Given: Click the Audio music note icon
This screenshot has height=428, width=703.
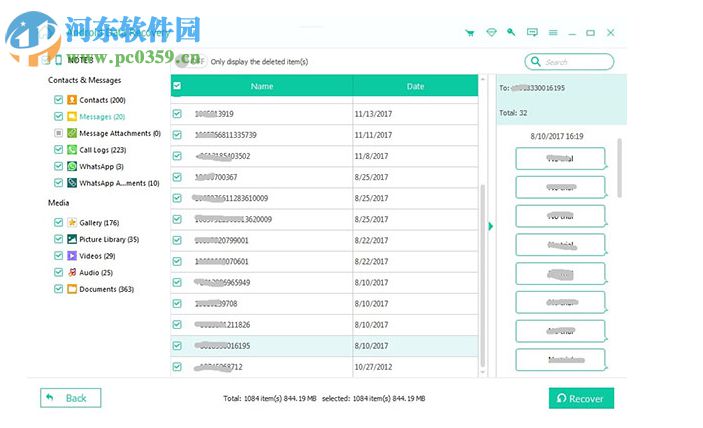Looking at the screenshot, I should click(72, 272).
